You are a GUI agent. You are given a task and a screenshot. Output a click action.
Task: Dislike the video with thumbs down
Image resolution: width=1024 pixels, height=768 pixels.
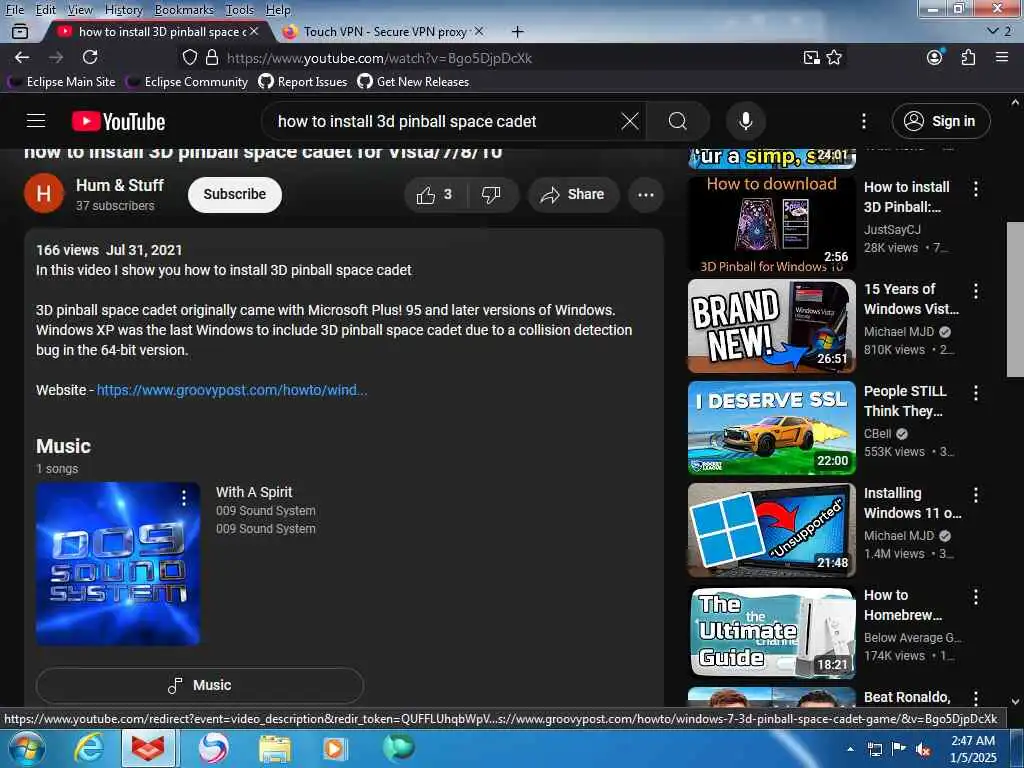pyautogui.click(x=491, y=194)
